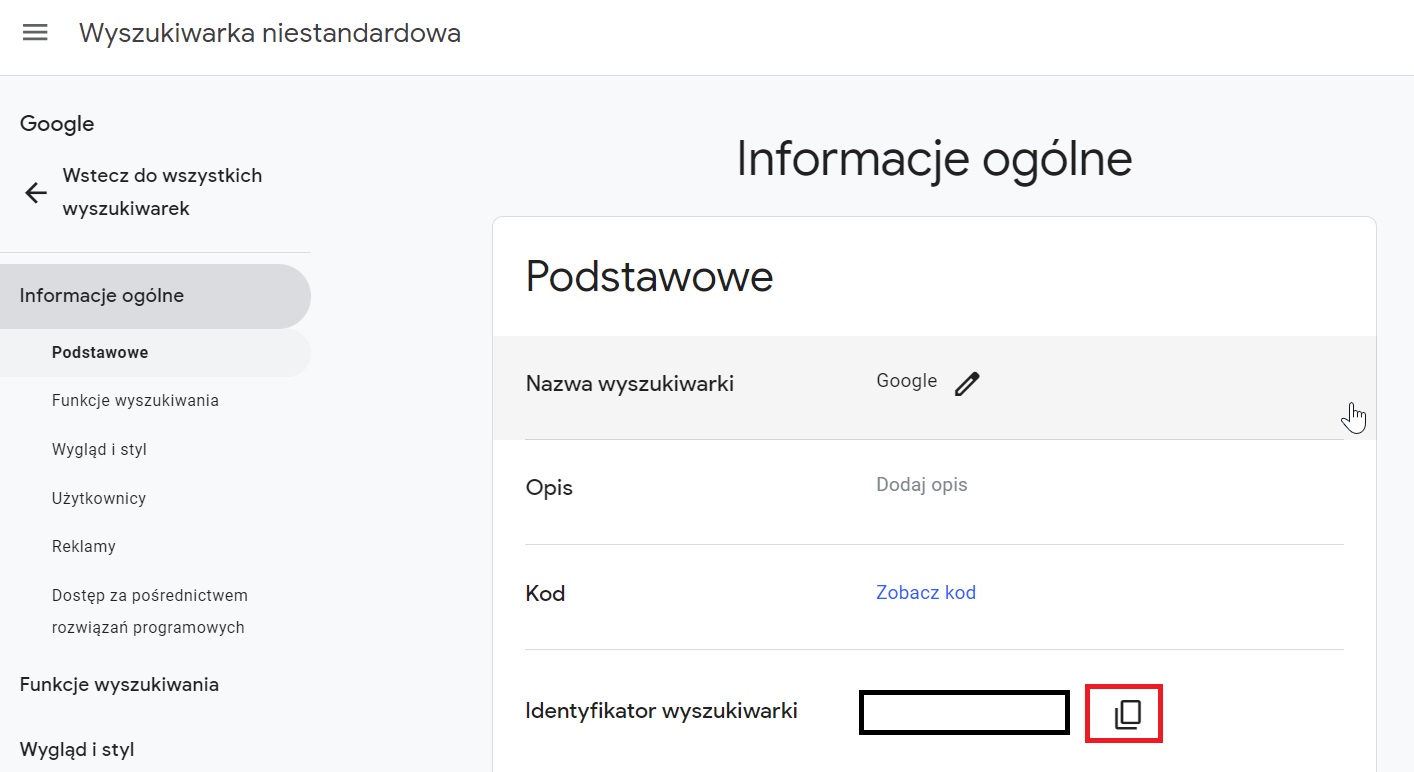Click Dodaj opis to add a description

921,484
